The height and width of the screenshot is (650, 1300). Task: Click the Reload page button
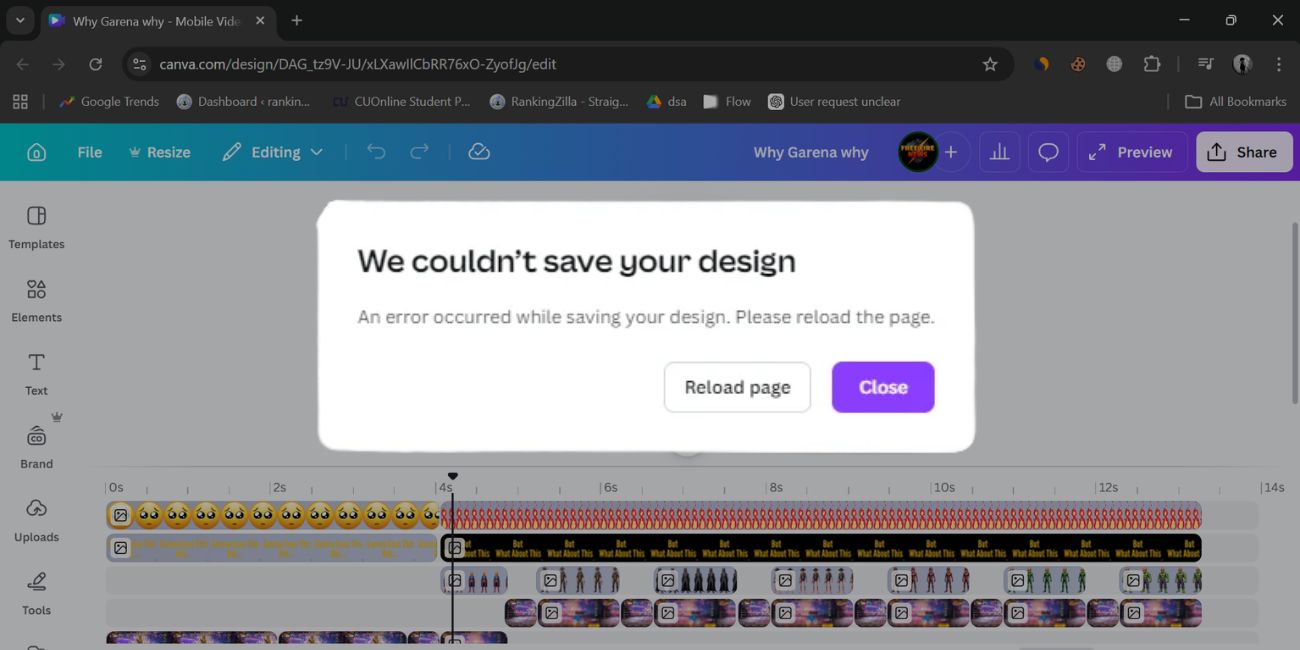(737, 387)
